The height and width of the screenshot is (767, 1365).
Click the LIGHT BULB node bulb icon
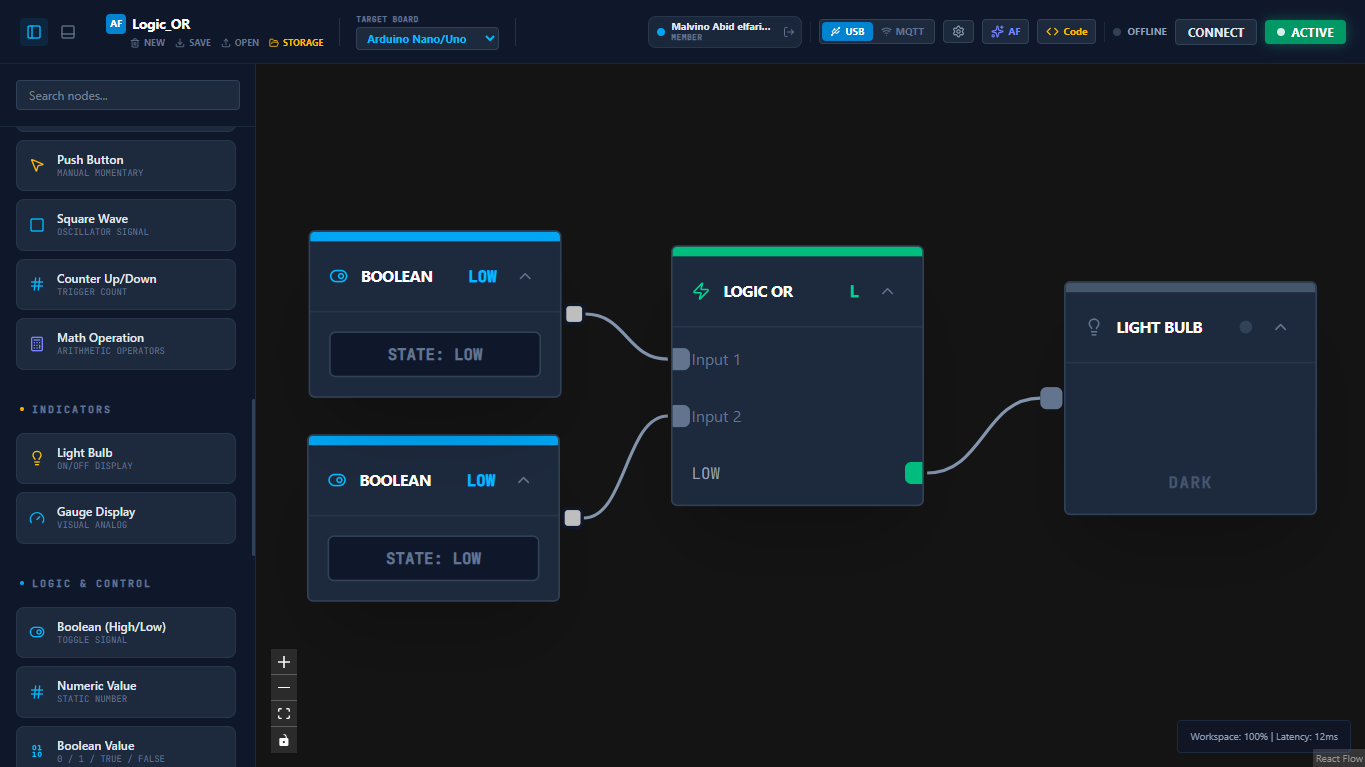click(1094, 327)
